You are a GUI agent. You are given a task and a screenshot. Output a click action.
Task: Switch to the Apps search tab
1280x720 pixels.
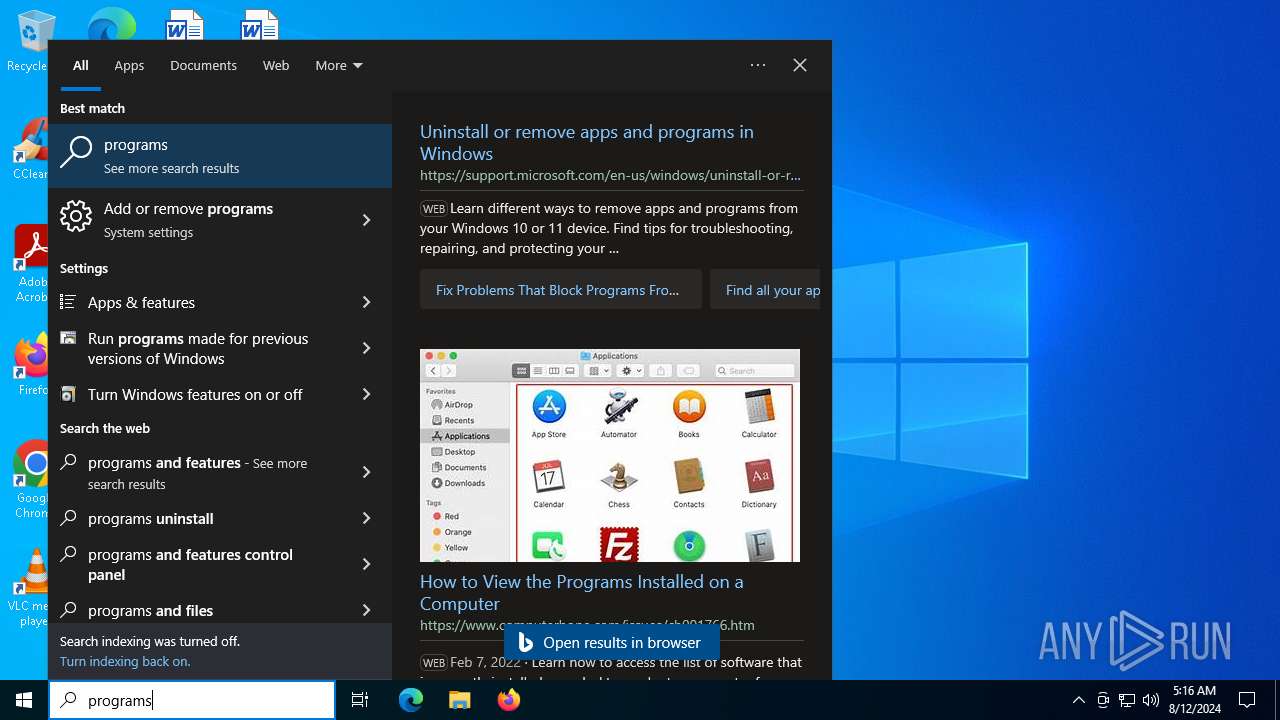[129, 65]
